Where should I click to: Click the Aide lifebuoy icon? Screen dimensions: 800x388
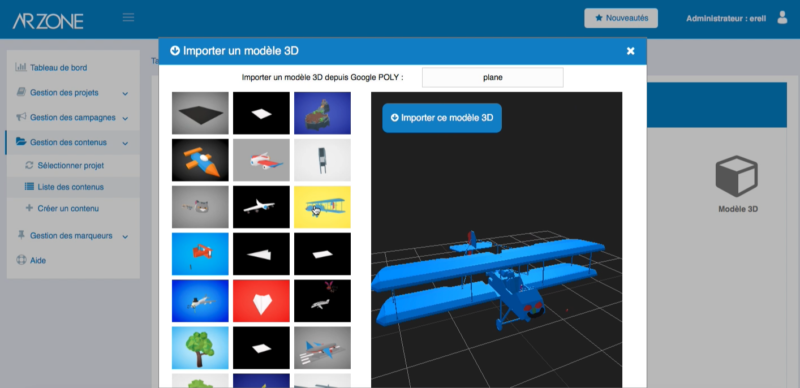21,260
